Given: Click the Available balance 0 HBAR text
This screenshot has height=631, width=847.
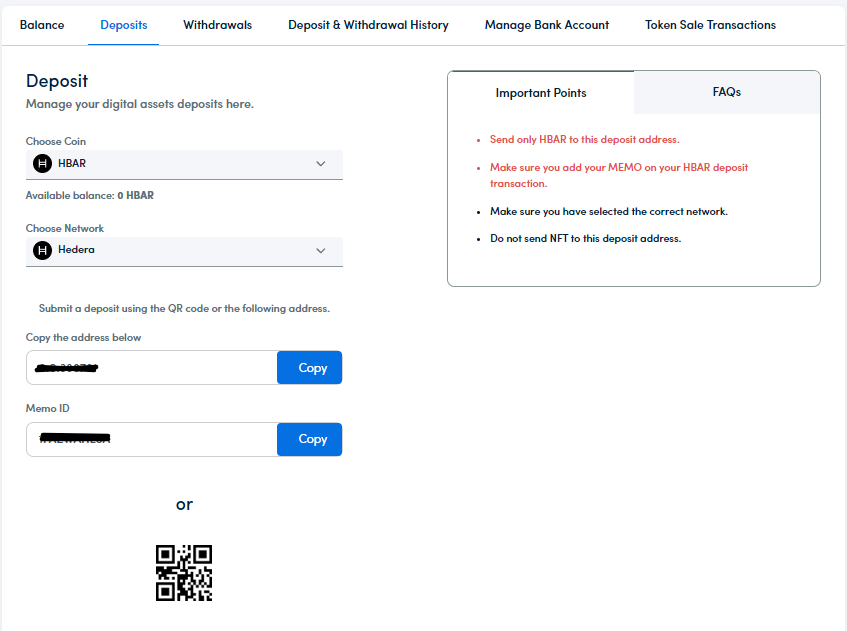Looking at the screenshot, I should (90, 196).
